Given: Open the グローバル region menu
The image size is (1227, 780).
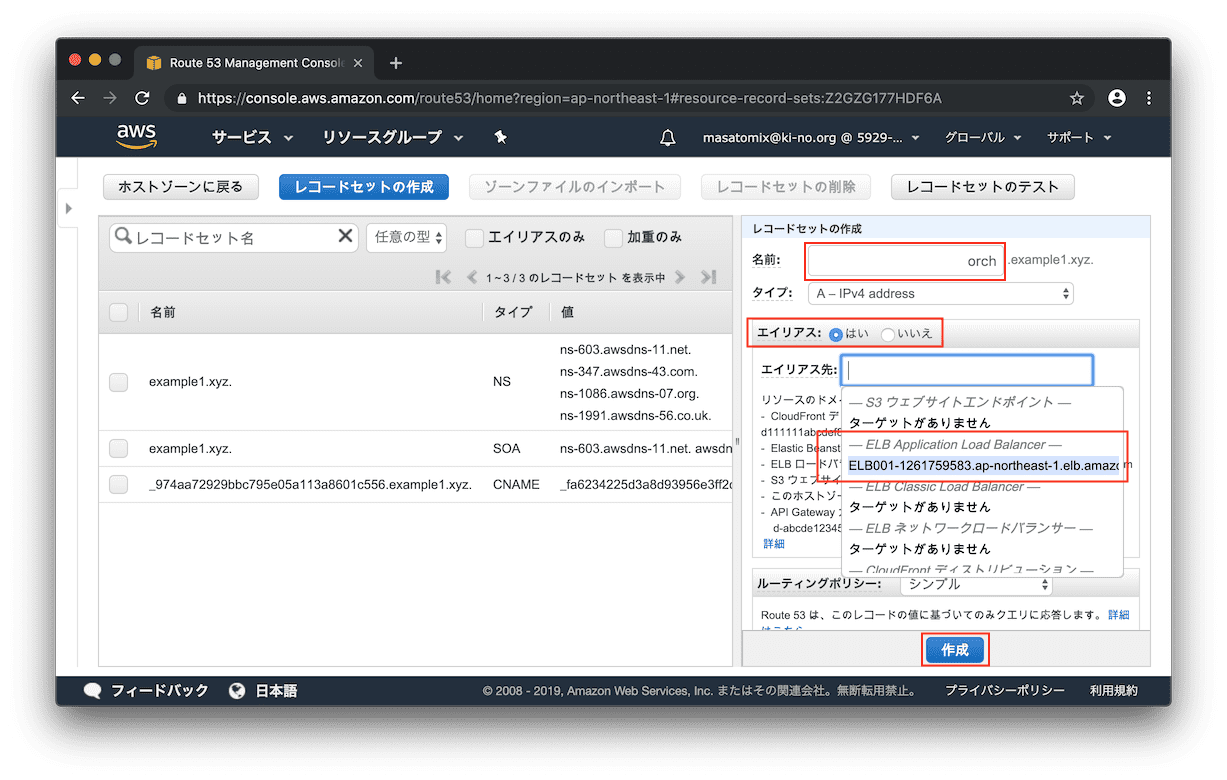Looking at the screenshot, I should click(984, 137).
